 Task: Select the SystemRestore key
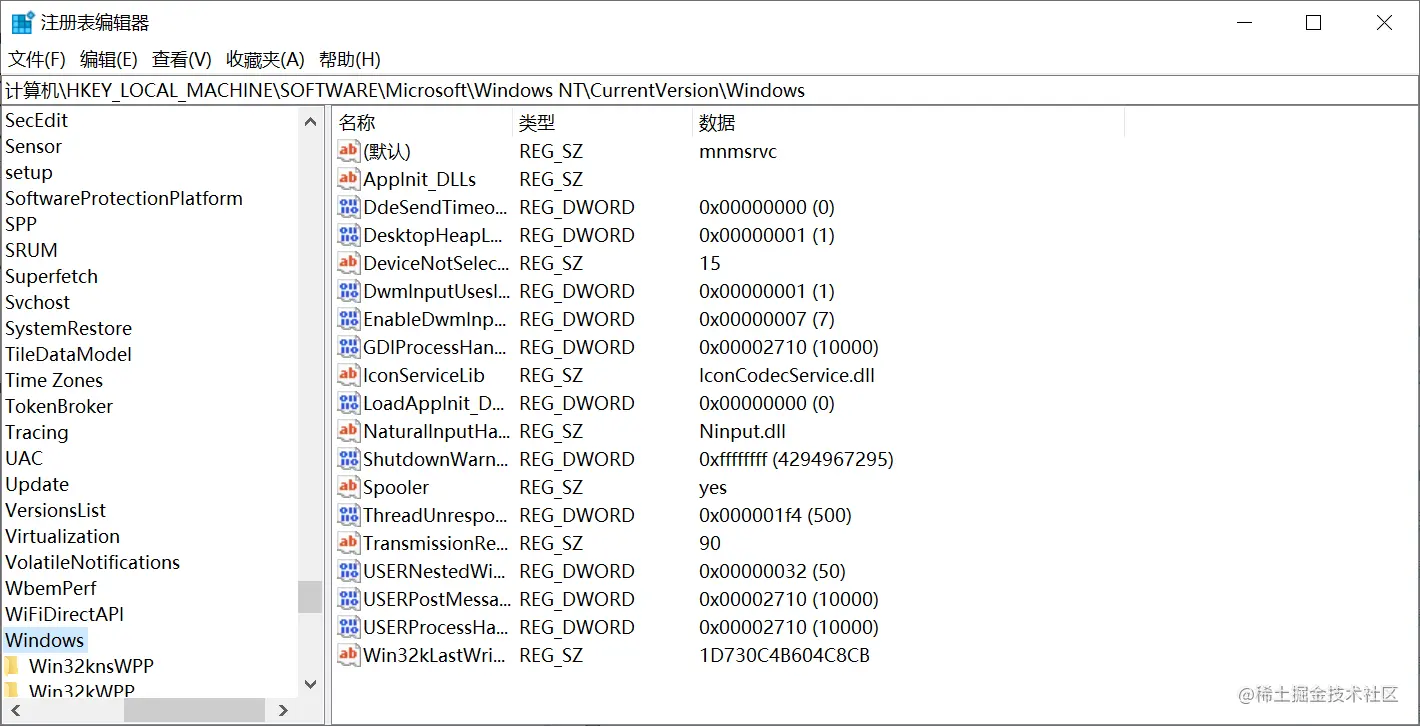[69, 328]
